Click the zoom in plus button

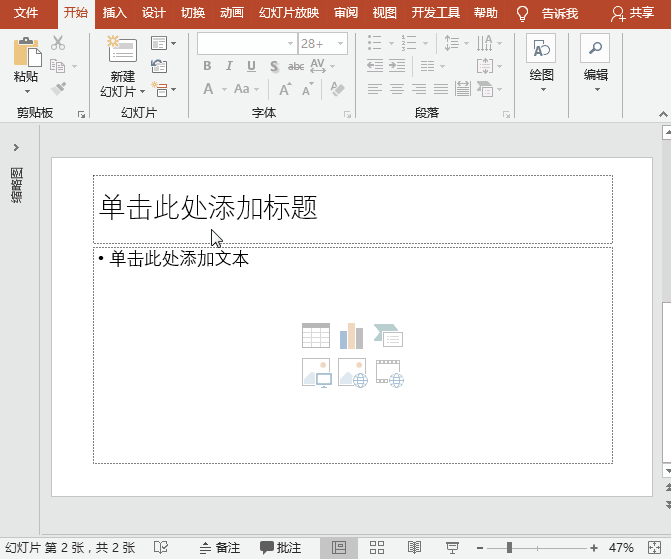[594, 547]
